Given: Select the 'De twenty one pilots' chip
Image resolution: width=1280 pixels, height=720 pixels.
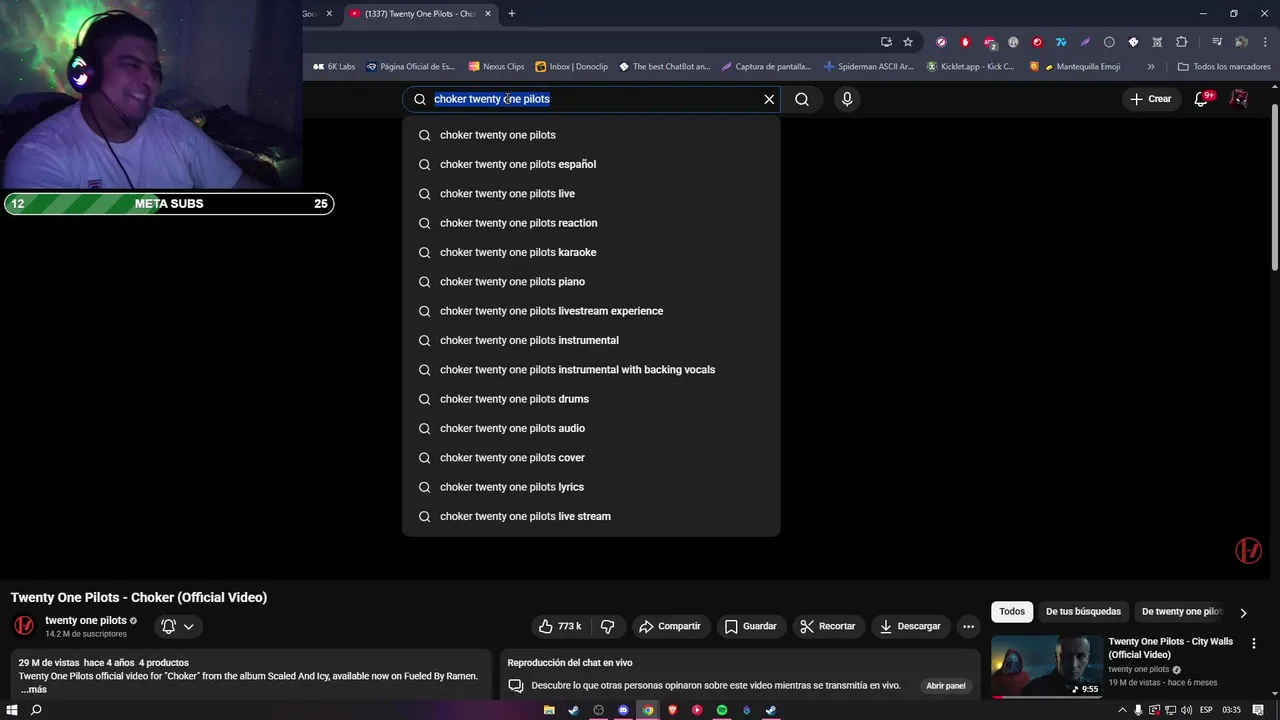Looking at the screenshot, I should point(1182,611).
